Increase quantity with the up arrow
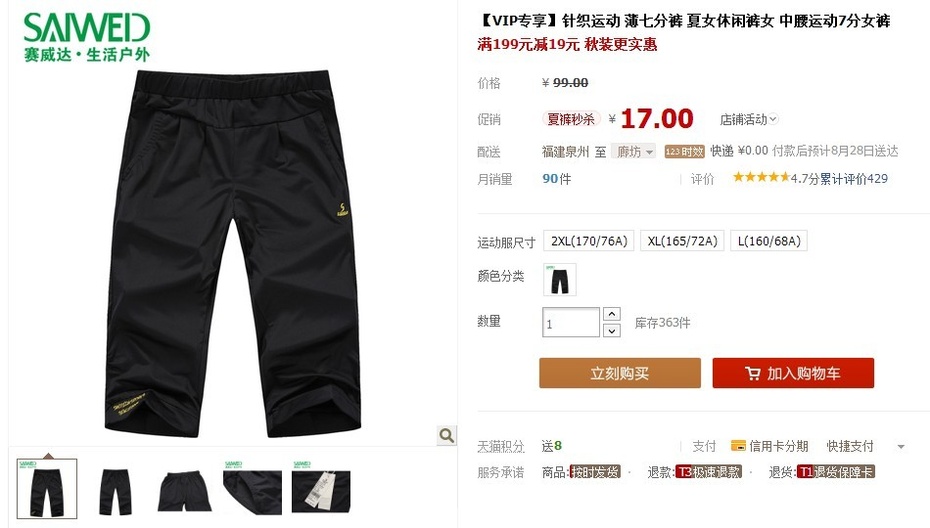The image size is (930, 528). (x=611, y=314)
